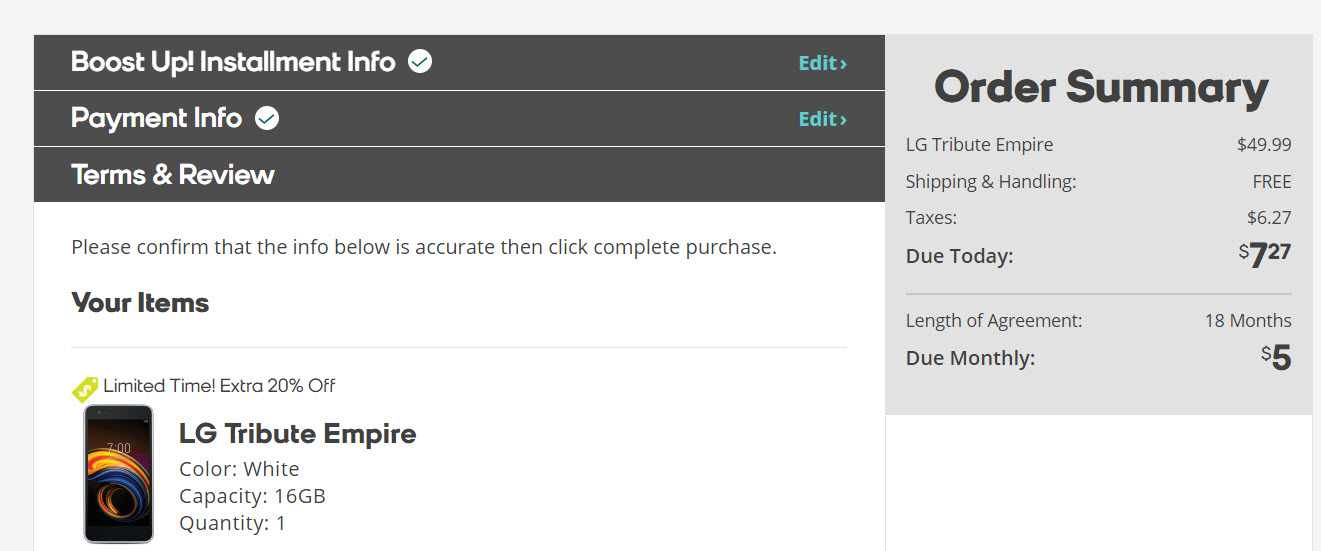Click the Your Items heading
1321x551 pixels.
tap(140, 303)
